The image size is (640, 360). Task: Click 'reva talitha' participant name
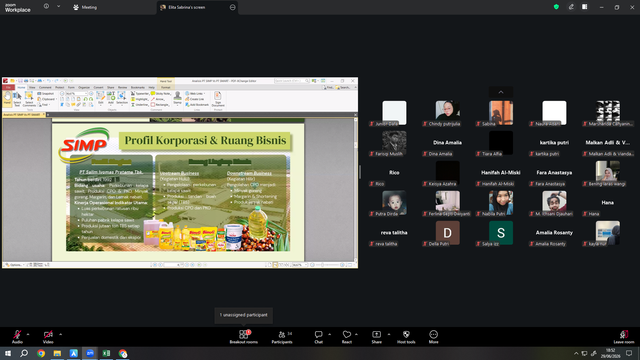[x=394, y=233]
